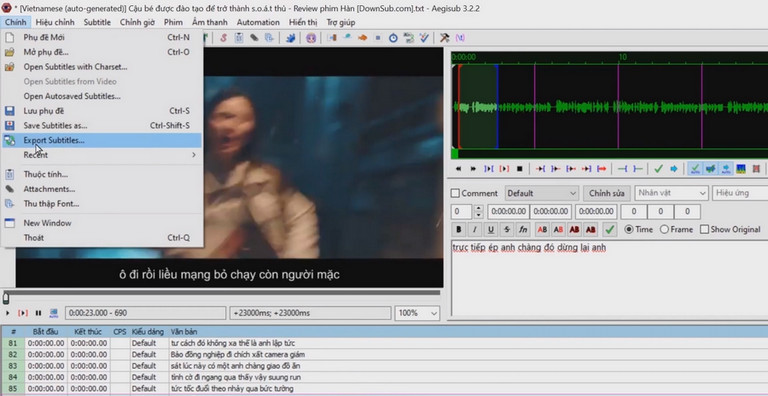
Task: Open the Styles Manager toolbar icon
Action: point(223,38)
